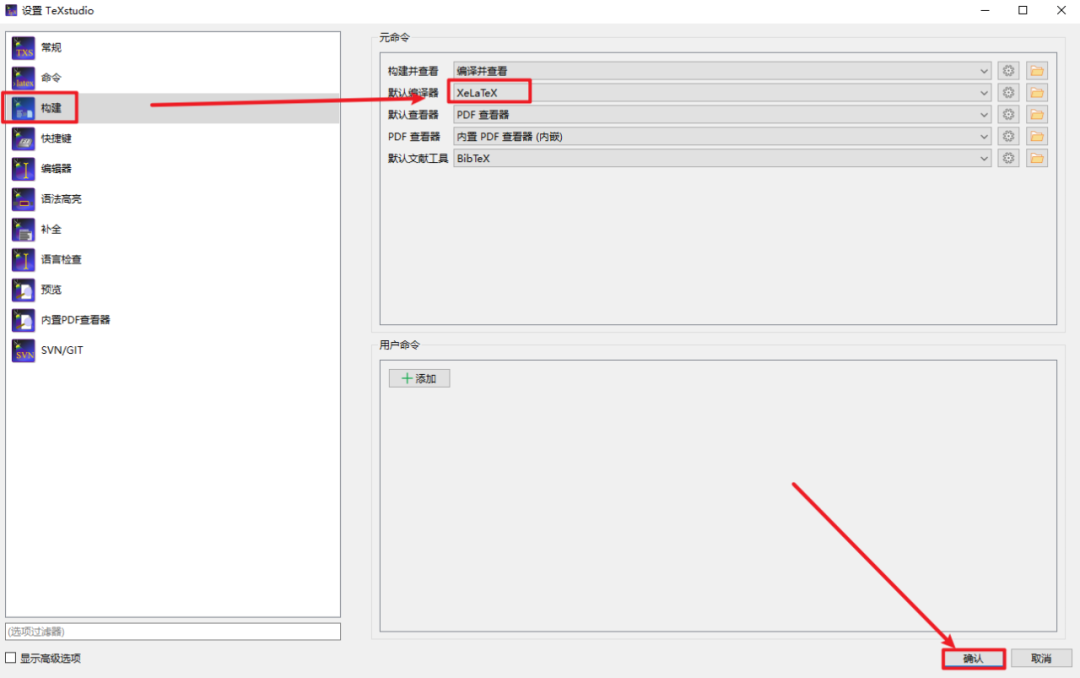Select the 快捷键 (Shortcuts) icon
This screenshot has width=1080, height=678.
click(23, 139)
